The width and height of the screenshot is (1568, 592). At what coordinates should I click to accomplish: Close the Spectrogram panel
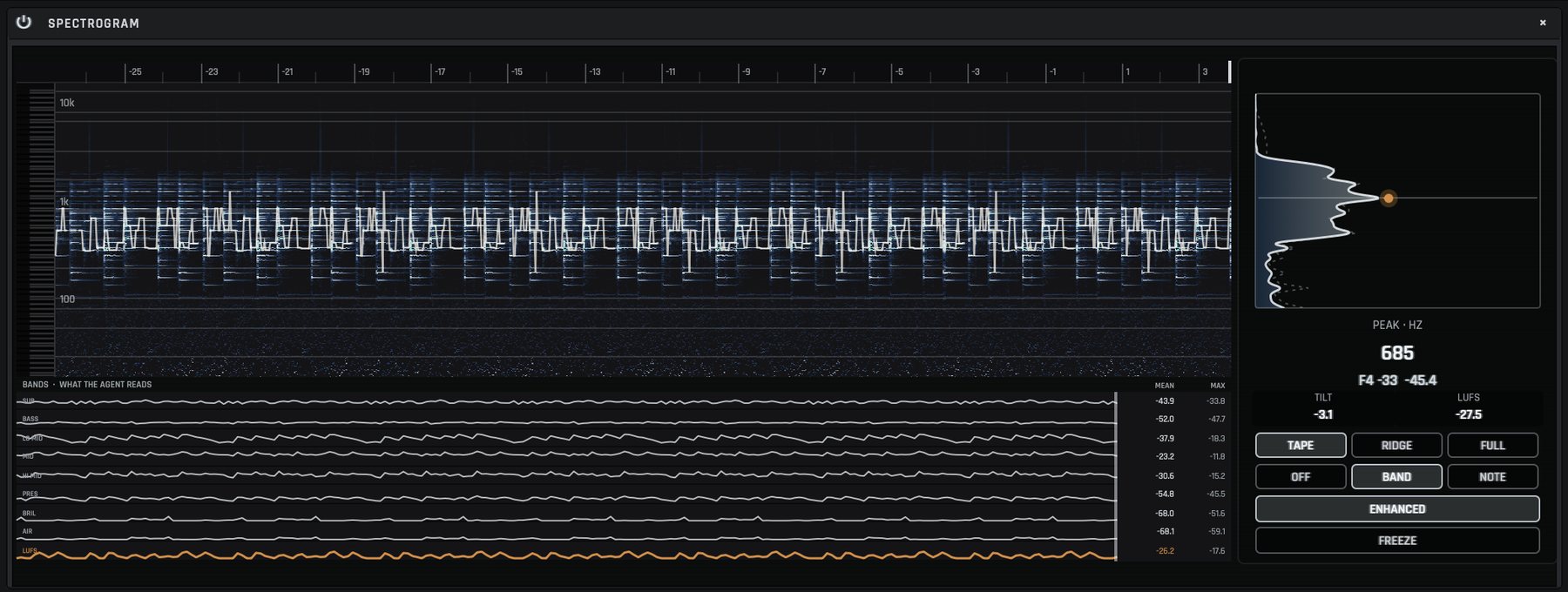1543,23
